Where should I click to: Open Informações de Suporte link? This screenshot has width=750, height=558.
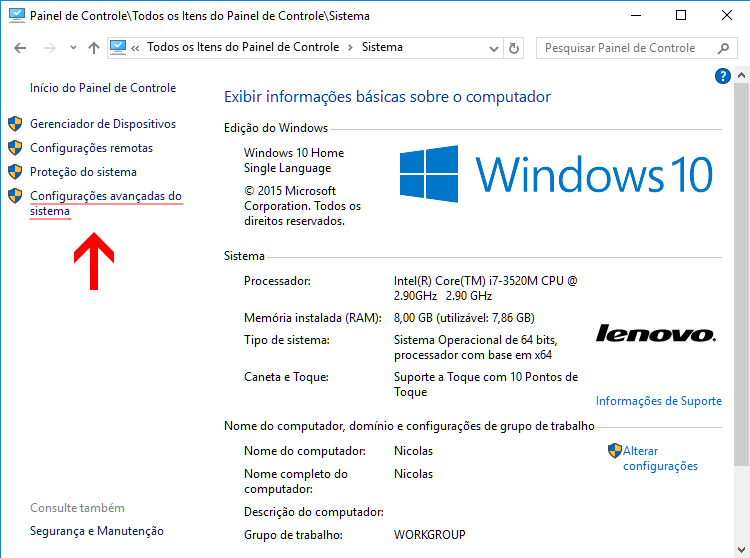pos(659,401)
